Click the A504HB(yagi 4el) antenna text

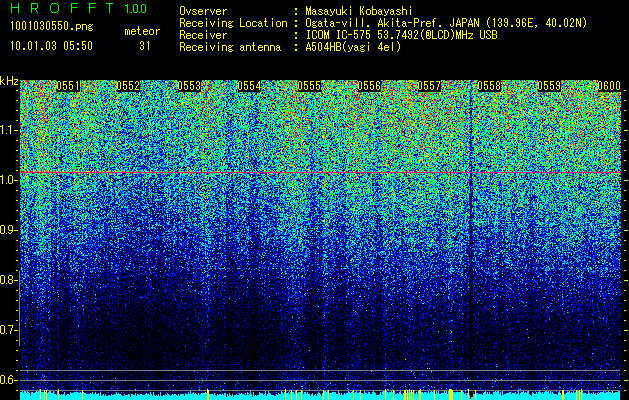point(353,47)
